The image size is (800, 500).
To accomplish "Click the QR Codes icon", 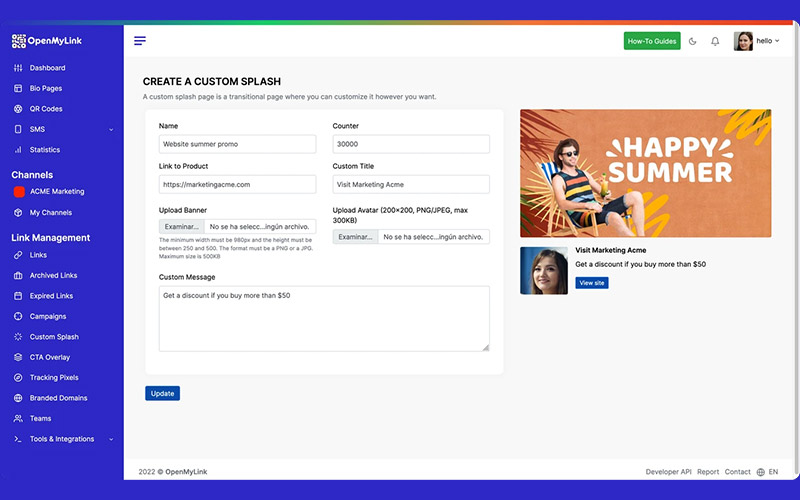I will 18,109.
